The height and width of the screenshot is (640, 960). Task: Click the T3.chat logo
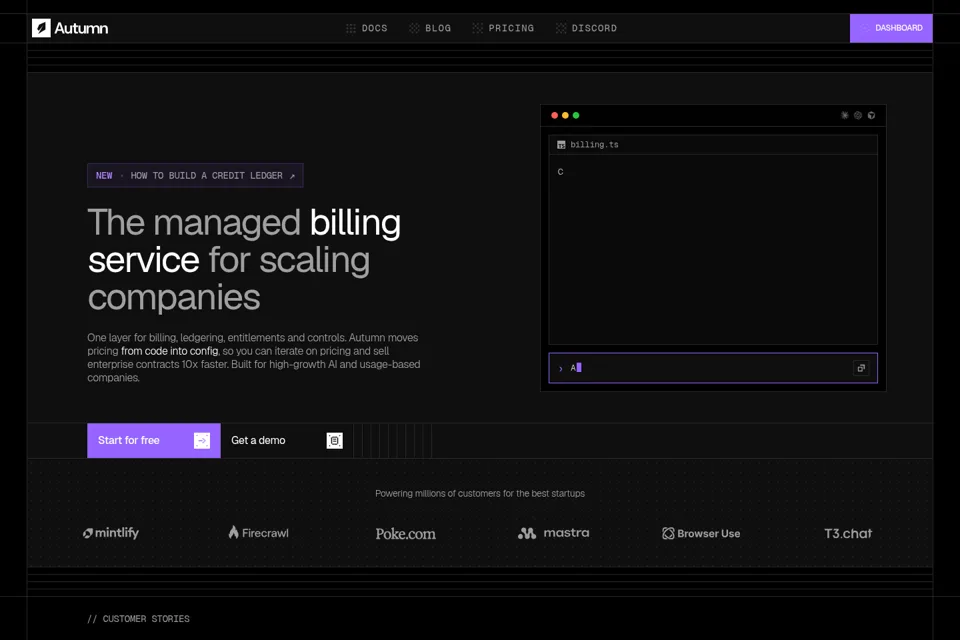[x=848, y=533]
